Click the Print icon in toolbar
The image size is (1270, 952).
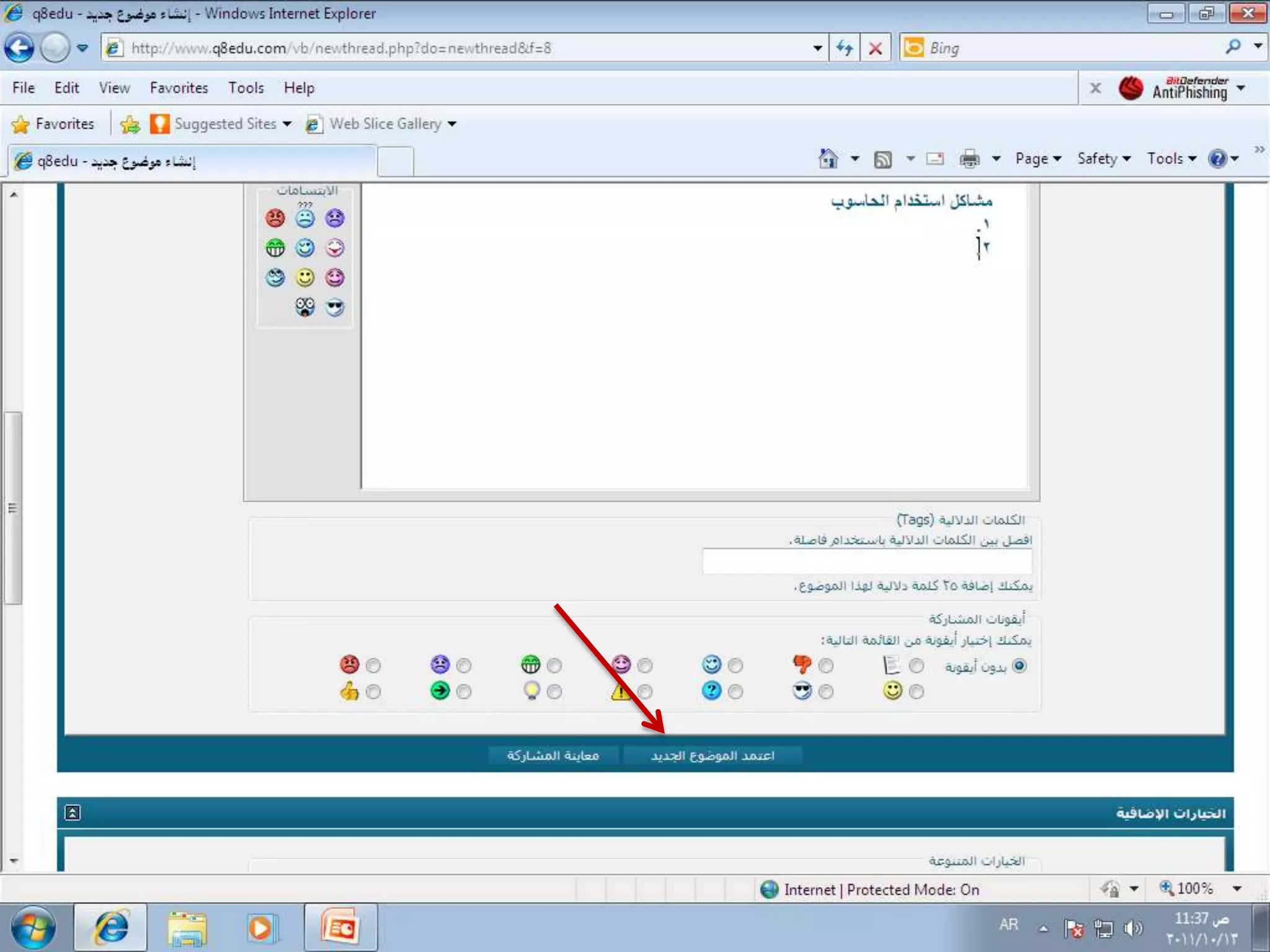pos(969,159)
